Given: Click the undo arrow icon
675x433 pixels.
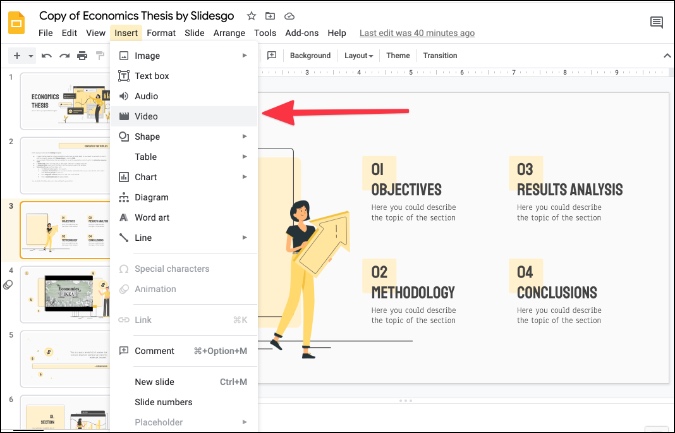Looking at the screenshot, I should [x=46, y=56].
